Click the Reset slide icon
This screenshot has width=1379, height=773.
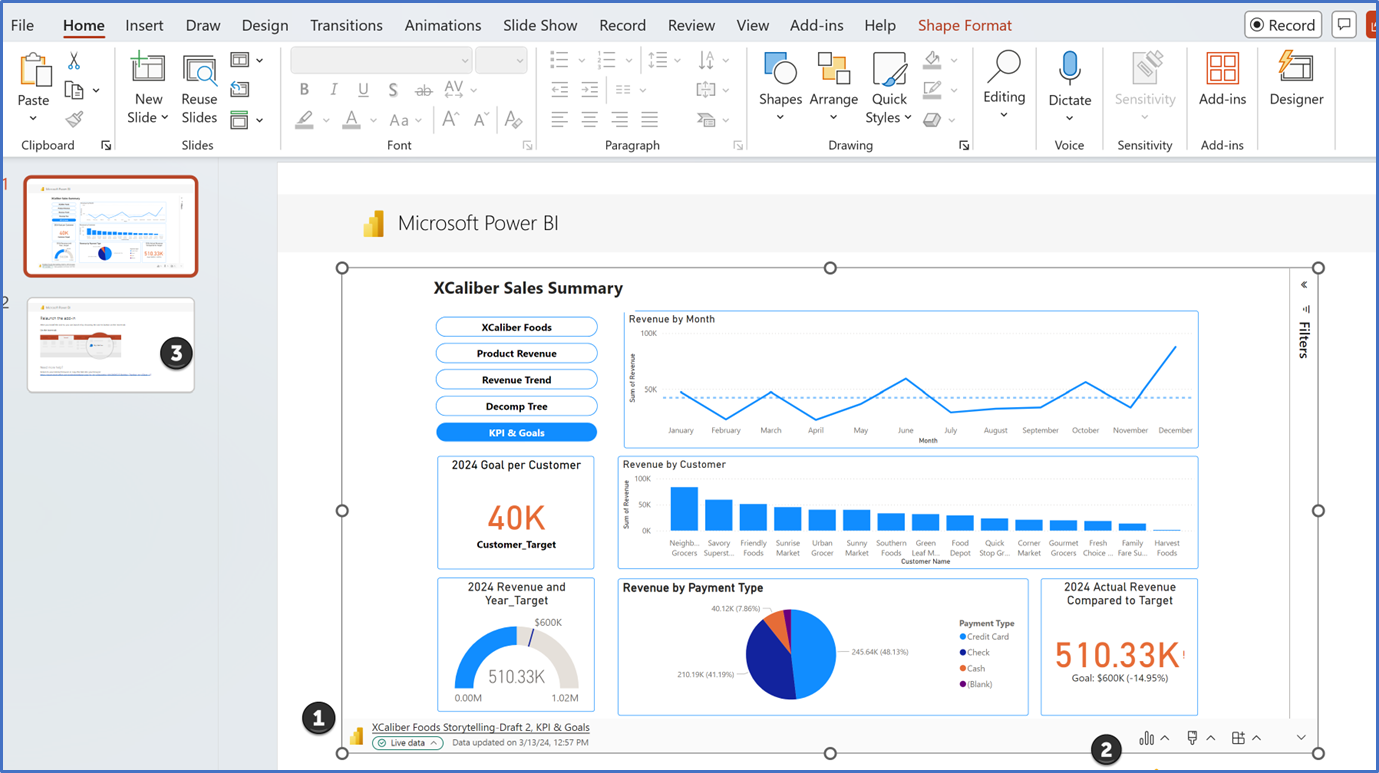click(240, 90)
